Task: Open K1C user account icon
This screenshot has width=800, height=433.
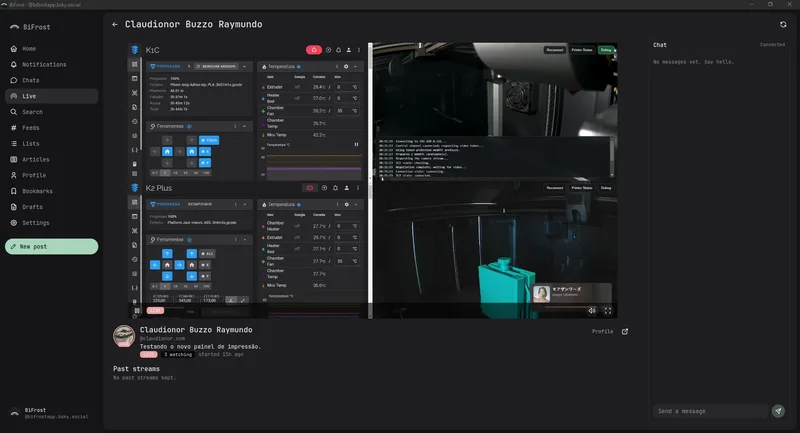Action: pos(348,50)
